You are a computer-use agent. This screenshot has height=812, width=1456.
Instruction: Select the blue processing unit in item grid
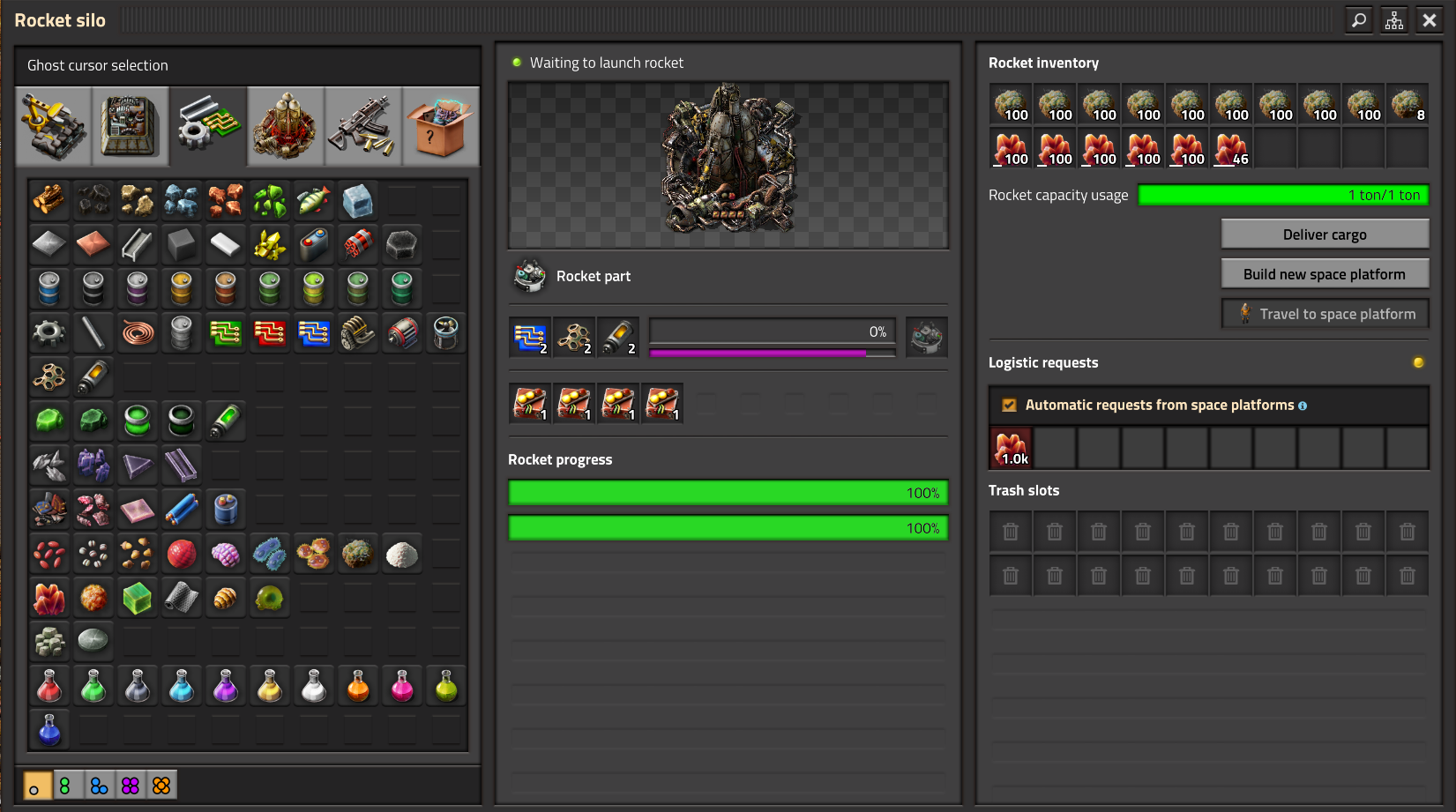(x=314, y=333)
